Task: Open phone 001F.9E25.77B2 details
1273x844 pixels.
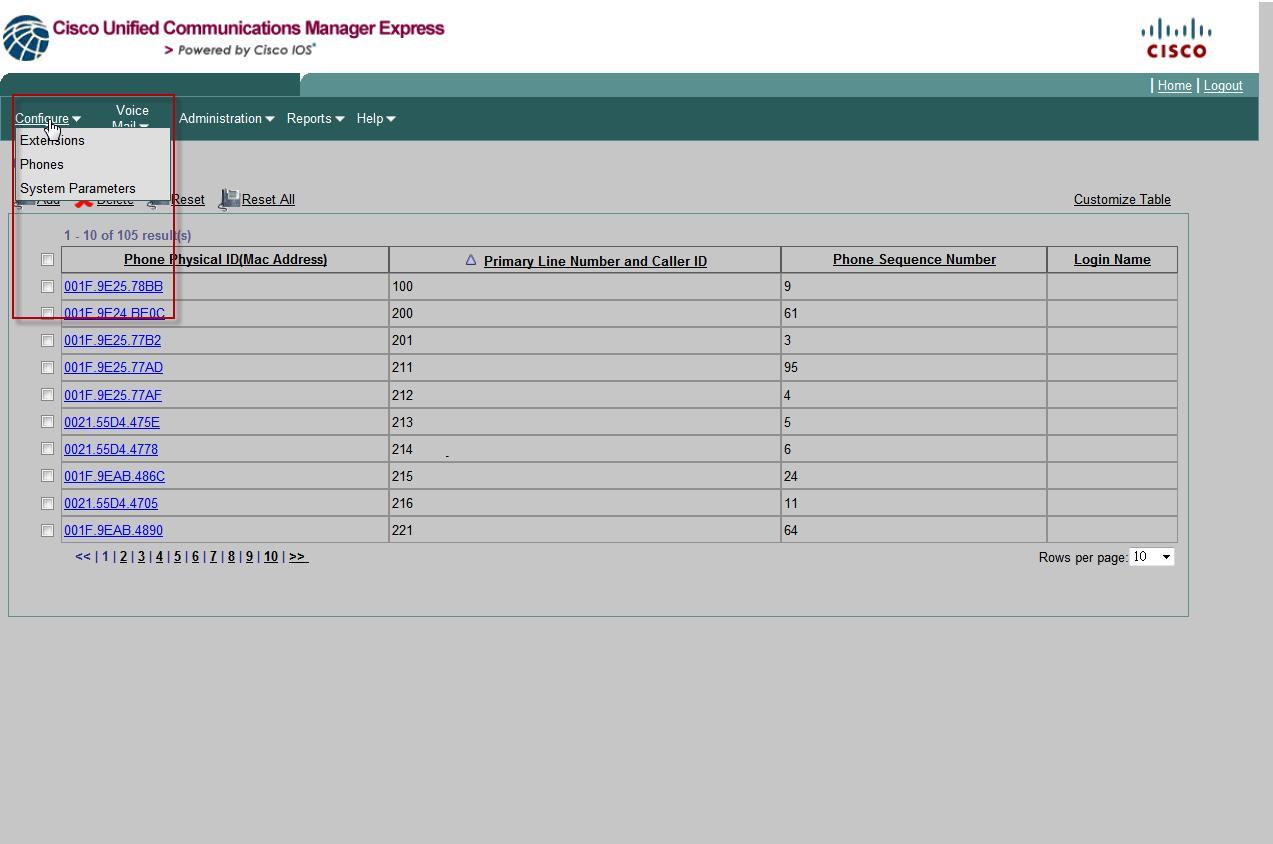Action: tap(112, 341)
